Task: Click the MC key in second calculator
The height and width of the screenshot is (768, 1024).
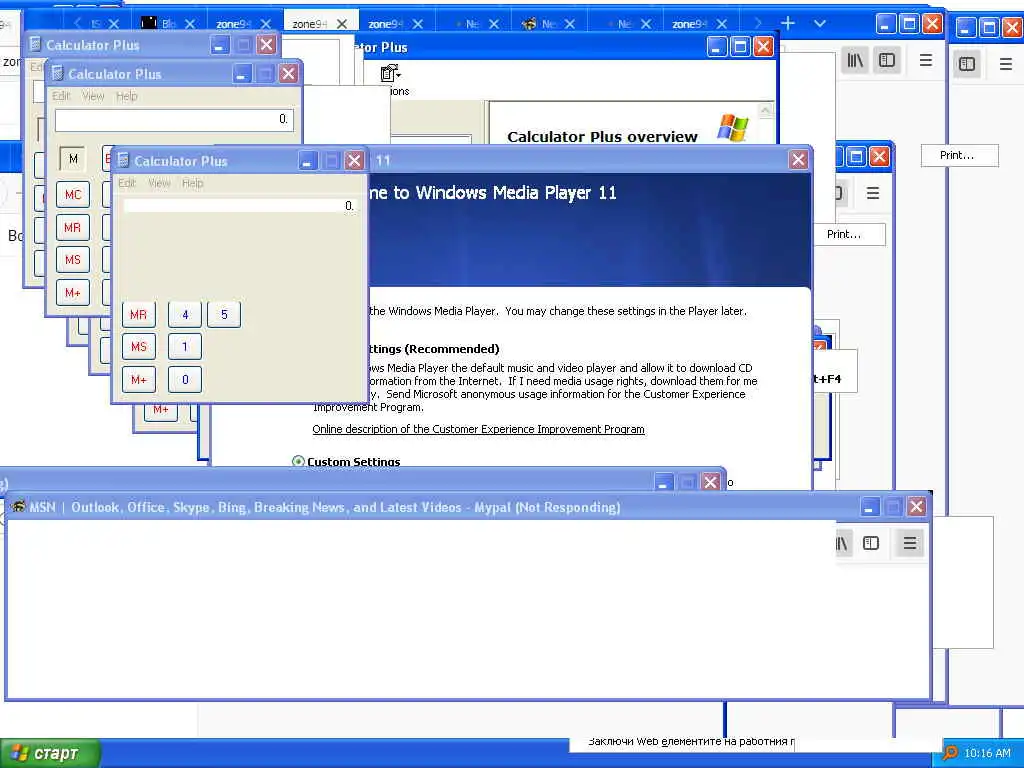Action: coord(72,195)
